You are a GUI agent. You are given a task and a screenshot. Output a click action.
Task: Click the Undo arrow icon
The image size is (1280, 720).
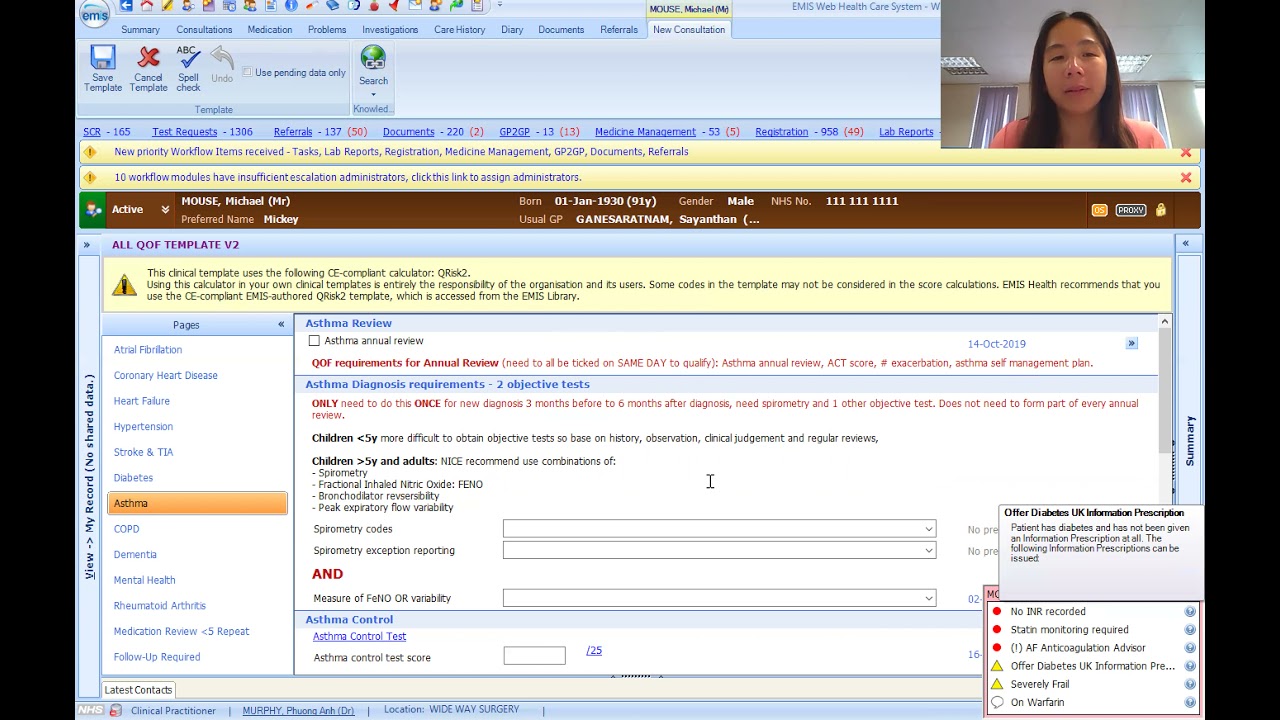(222, 59)
